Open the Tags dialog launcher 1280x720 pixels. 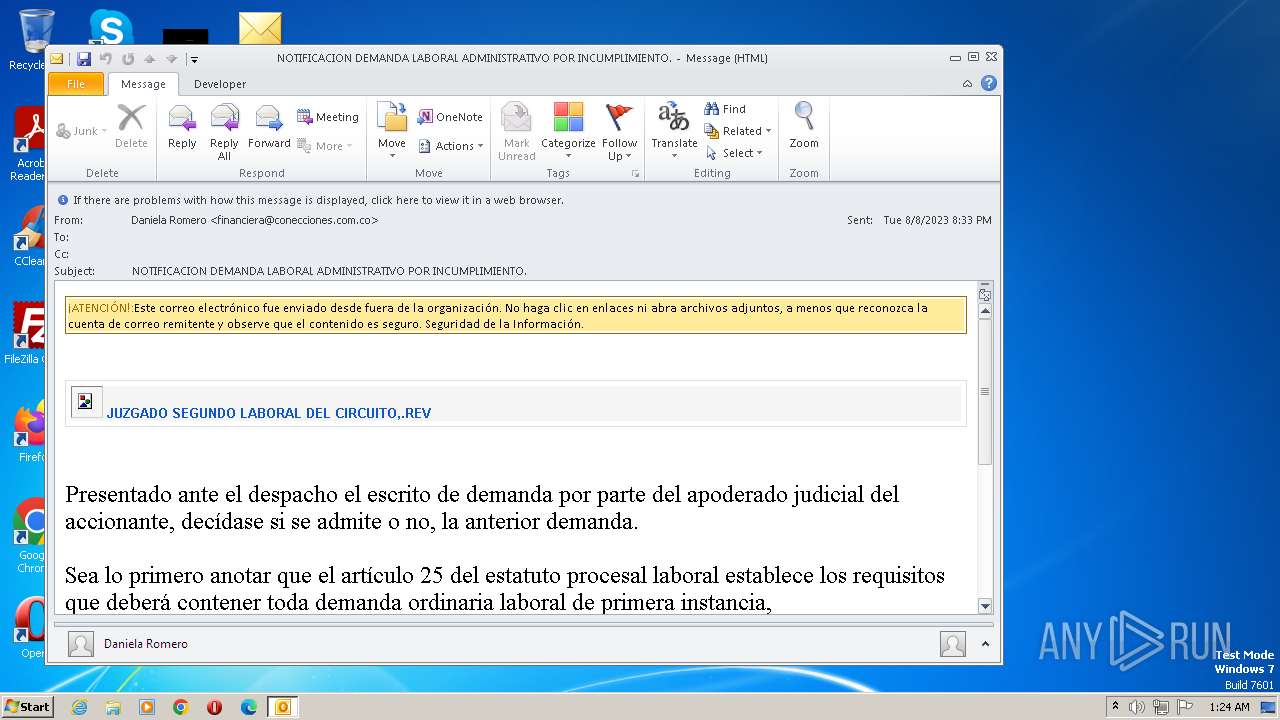tap(635, 174)
